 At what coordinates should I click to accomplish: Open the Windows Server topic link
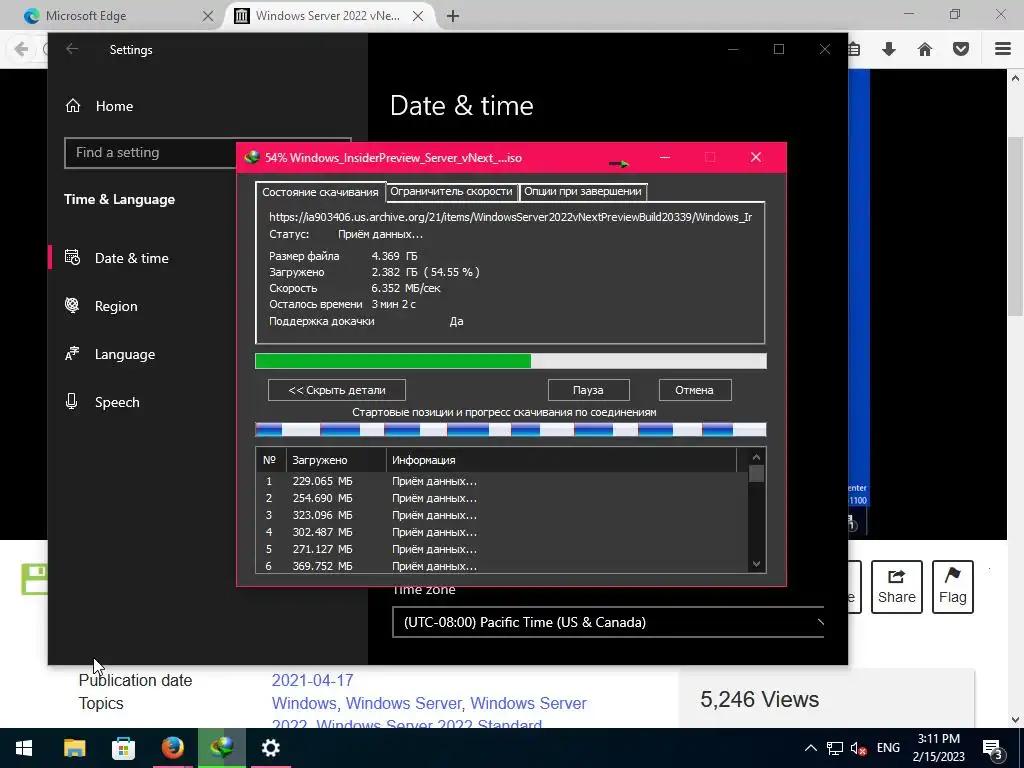click(403, 703)
